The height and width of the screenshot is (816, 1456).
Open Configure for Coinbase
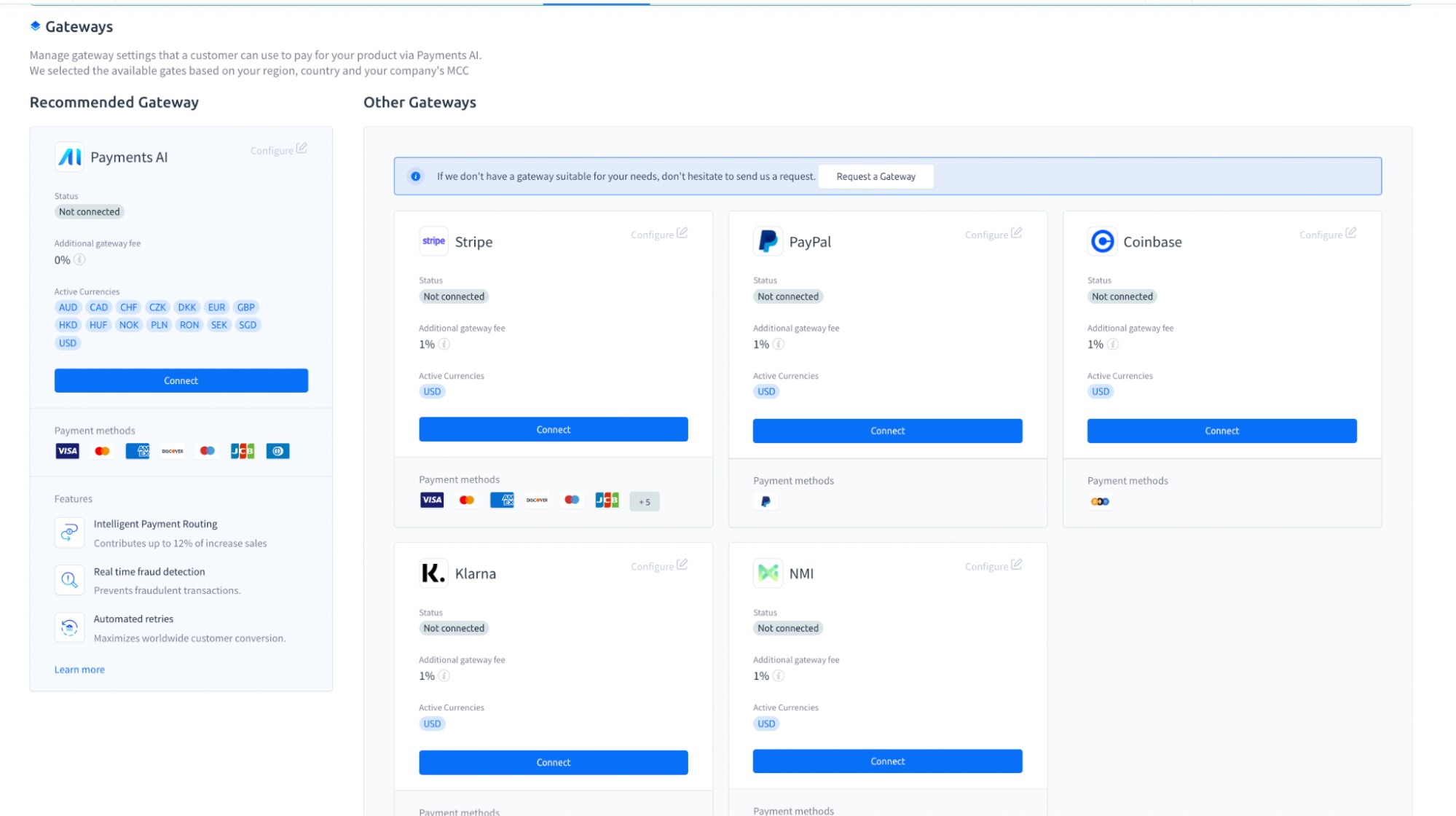coord(1328,234)
